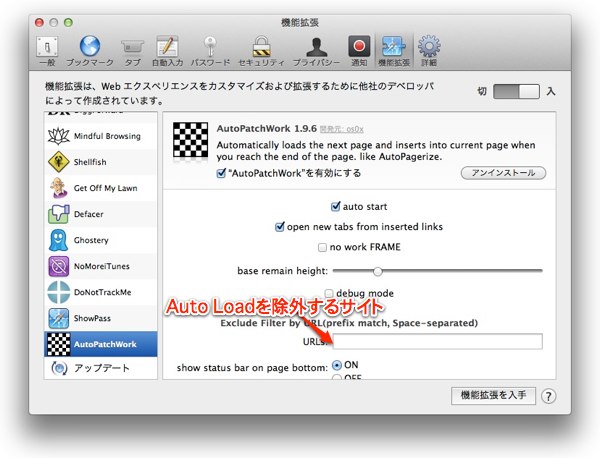Viewport: 600px width, 458px height.
Task: Toggle the auto start checkbox
Action: pos(335,207)
